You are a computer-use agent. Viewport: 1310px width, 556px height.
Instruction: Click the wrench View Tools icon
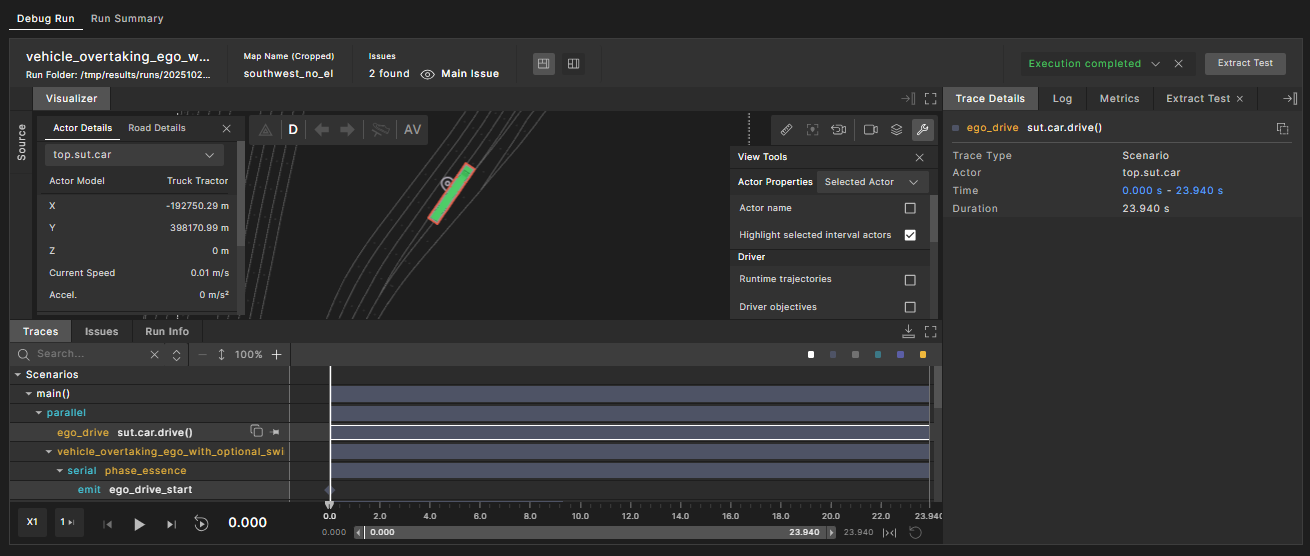pos(923,130)
